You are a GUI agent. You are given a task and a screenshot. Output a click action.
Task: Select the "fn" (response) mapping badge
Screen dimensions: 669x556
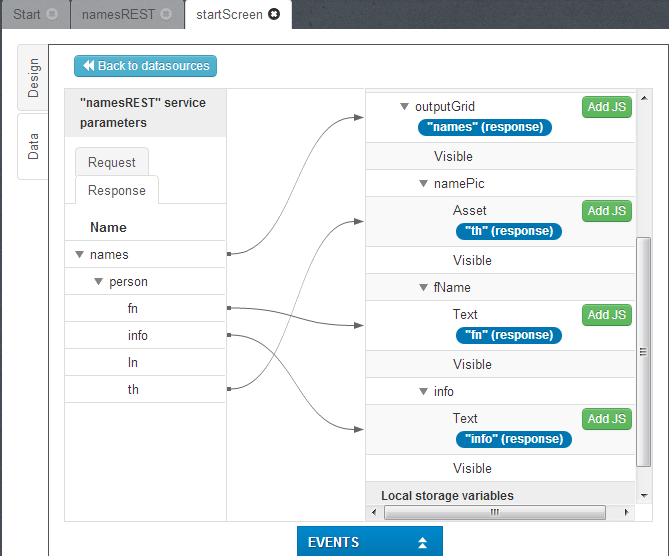508,335
